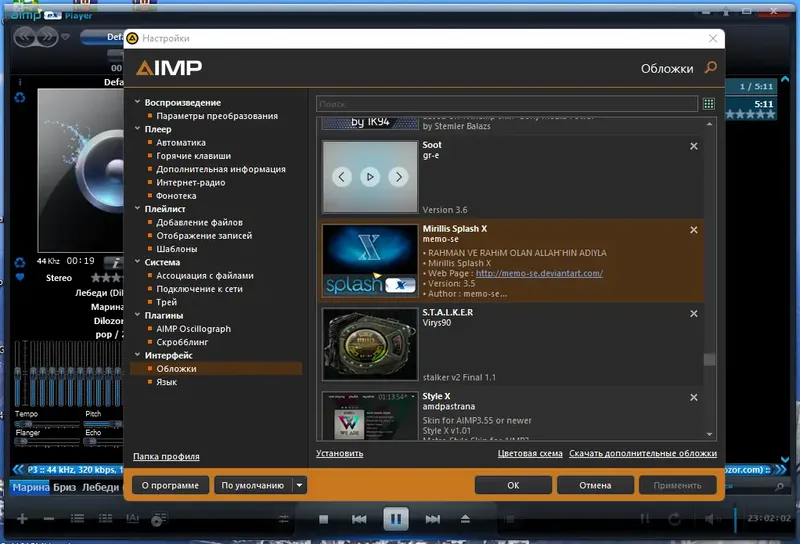Click the playlist search magnifier in player
Viewport: 800px width, 544px height.
[780, 487]
